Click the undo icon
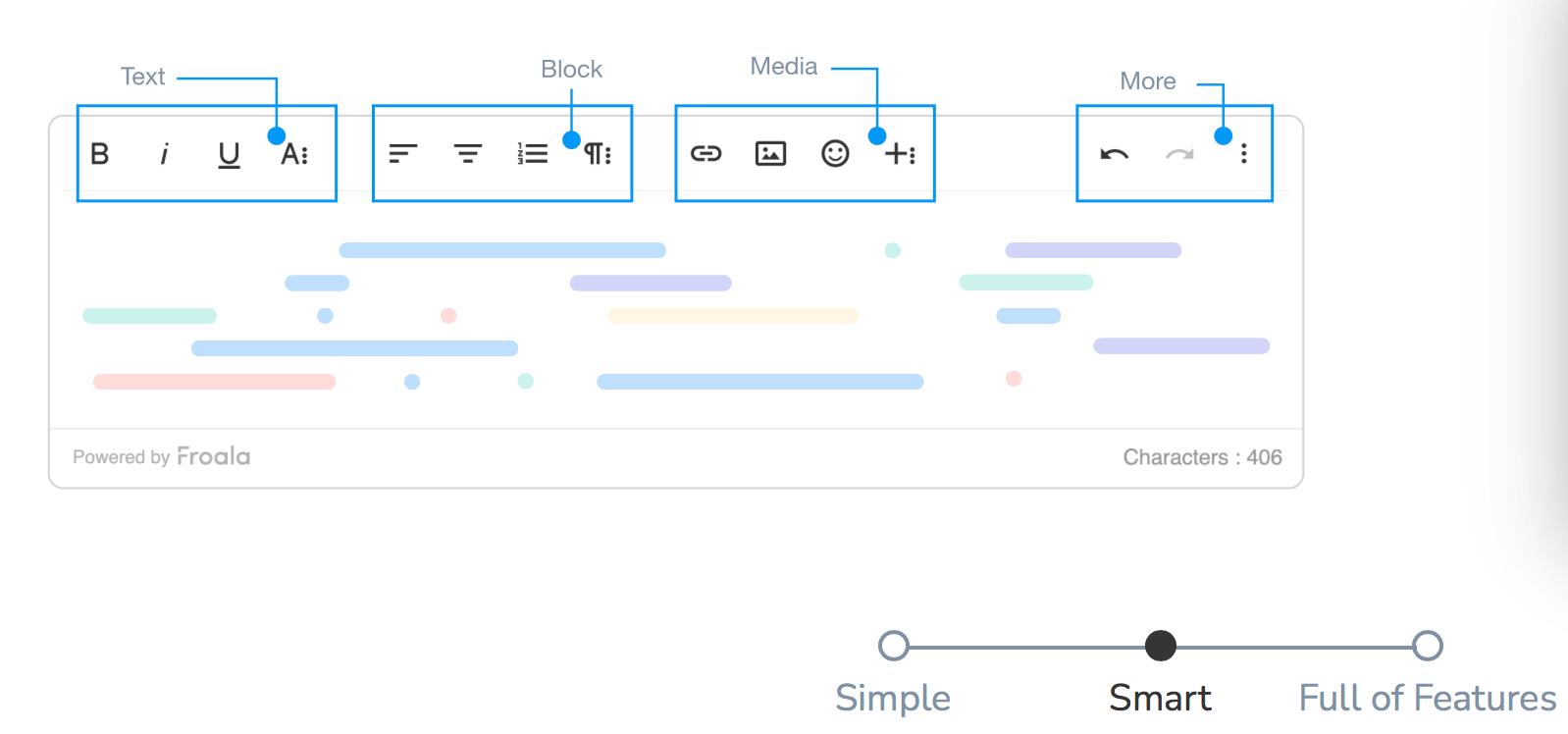 [1114, 153]
